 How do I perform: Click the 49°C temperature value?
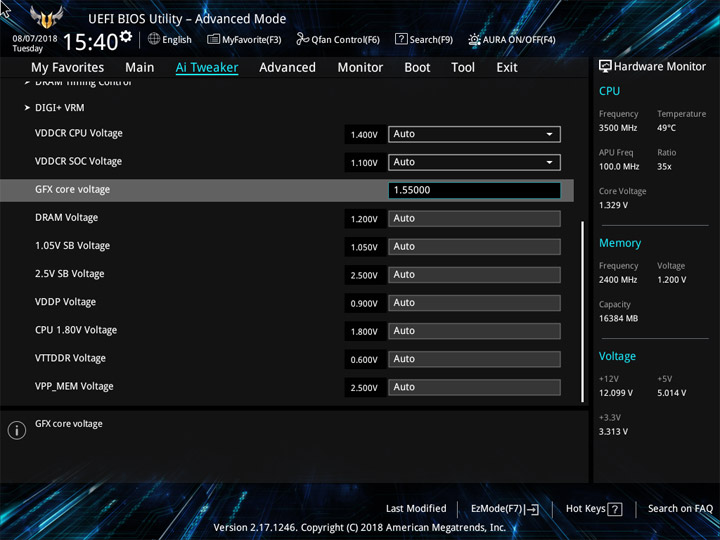click(666, 128)
